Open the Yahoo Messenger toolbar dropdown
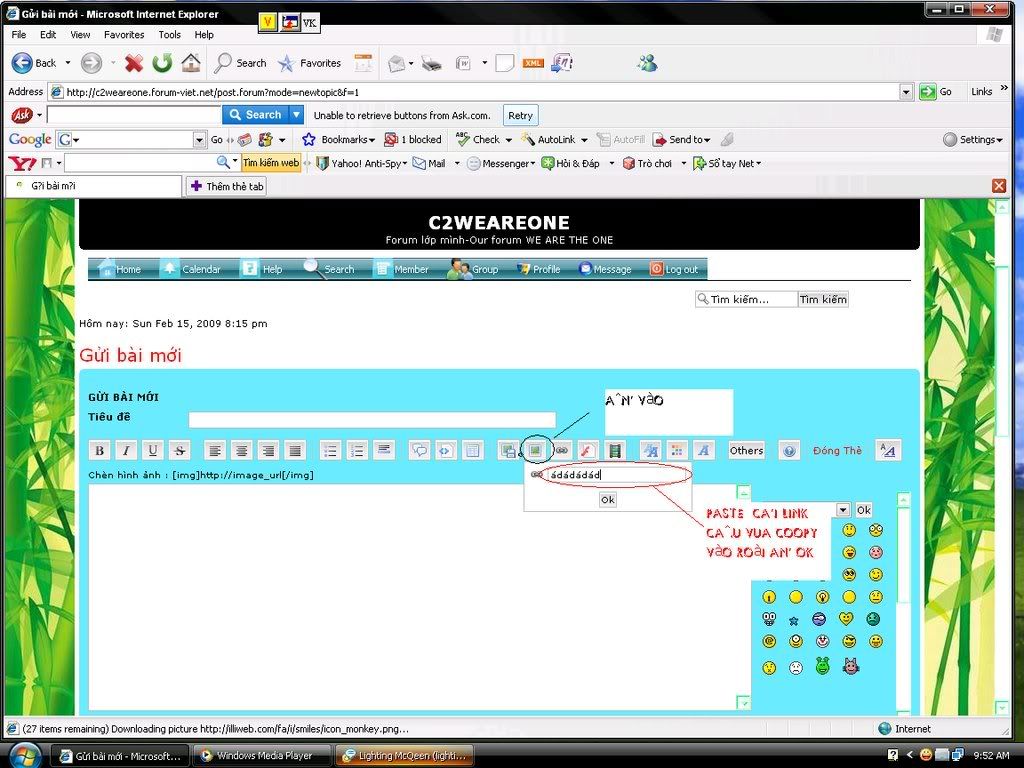1024x768 pixels. 533,163
